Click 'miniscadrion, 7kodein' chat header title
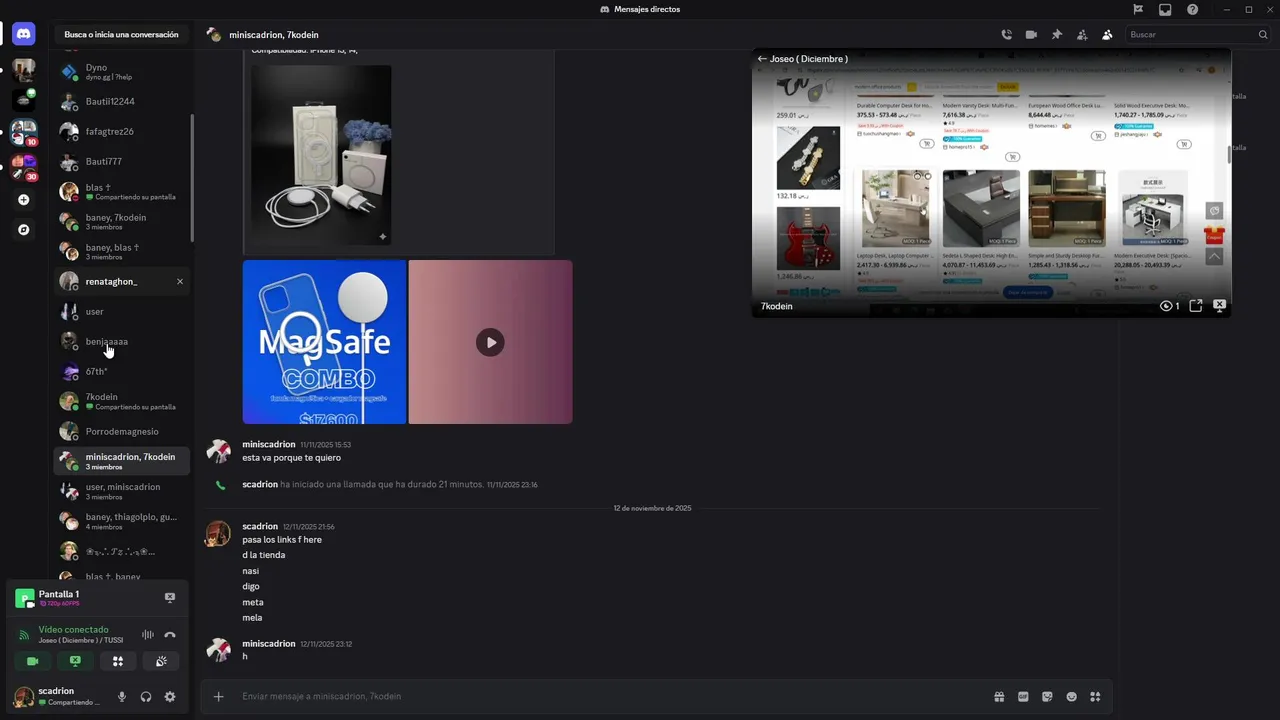This screenshot has width=1280, height=720. point(274,35)
